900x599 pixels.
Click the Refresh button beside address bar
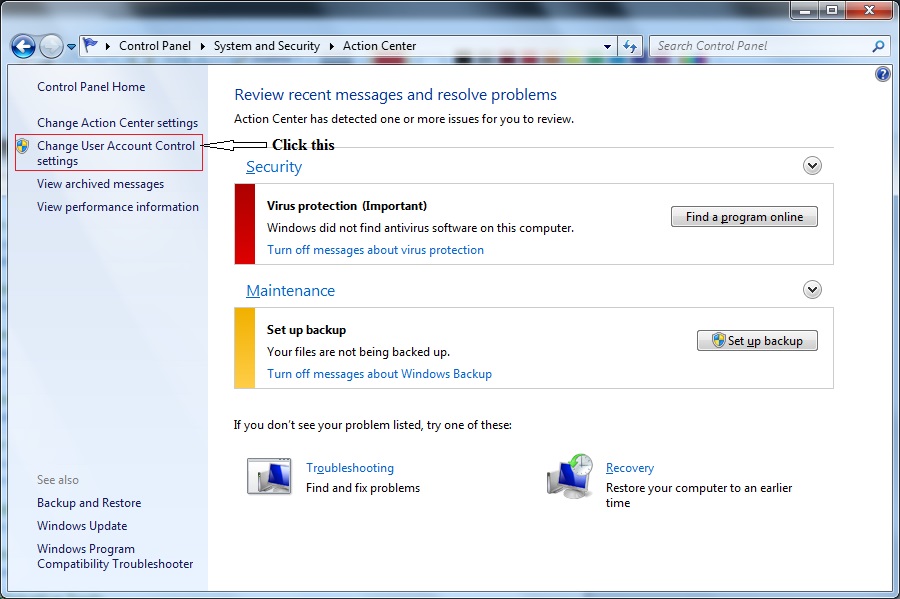coord(630,46)
